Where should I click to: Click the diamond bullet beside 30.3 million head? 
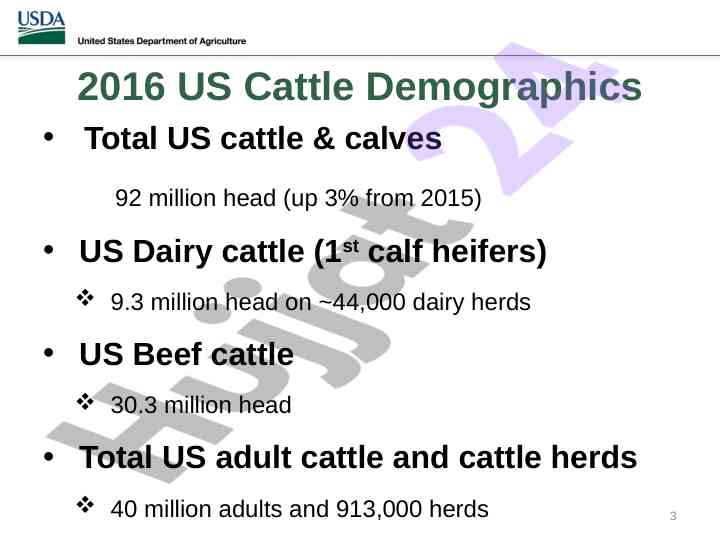click(x=85, y=401)
